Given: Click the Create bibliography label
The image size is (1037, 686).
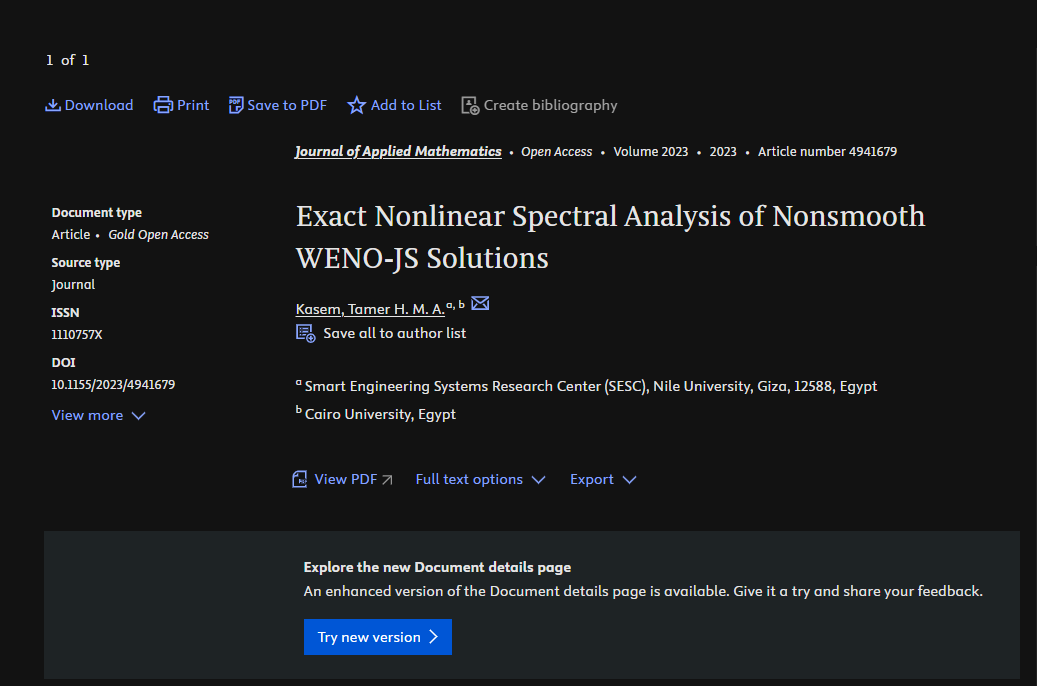Looking at the screenshot, I should coord(550,105).
